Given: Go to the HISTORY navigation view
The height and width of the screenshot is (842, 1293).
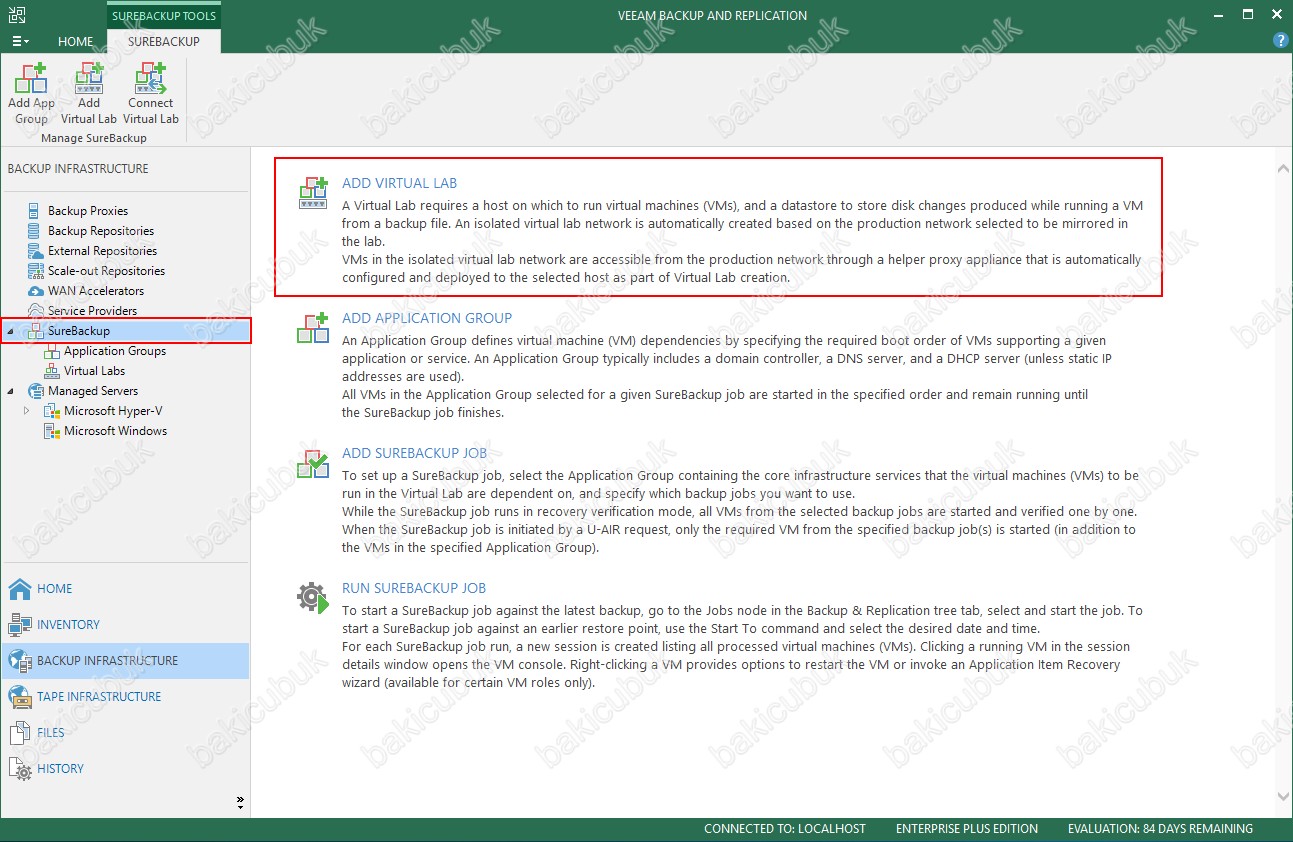Looking at the screenshot, I should point(125,769).
